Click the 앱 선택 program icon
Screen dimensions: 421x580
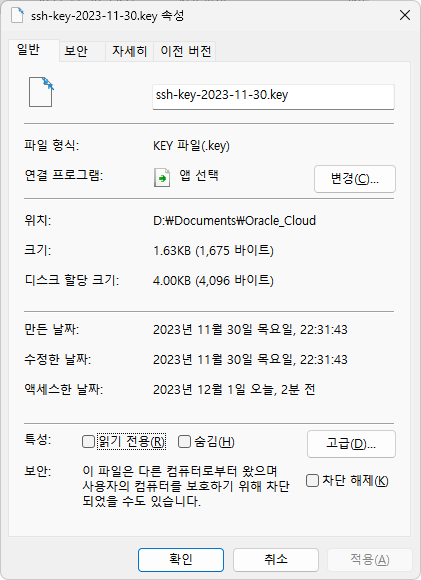click(x=162, y=178)
